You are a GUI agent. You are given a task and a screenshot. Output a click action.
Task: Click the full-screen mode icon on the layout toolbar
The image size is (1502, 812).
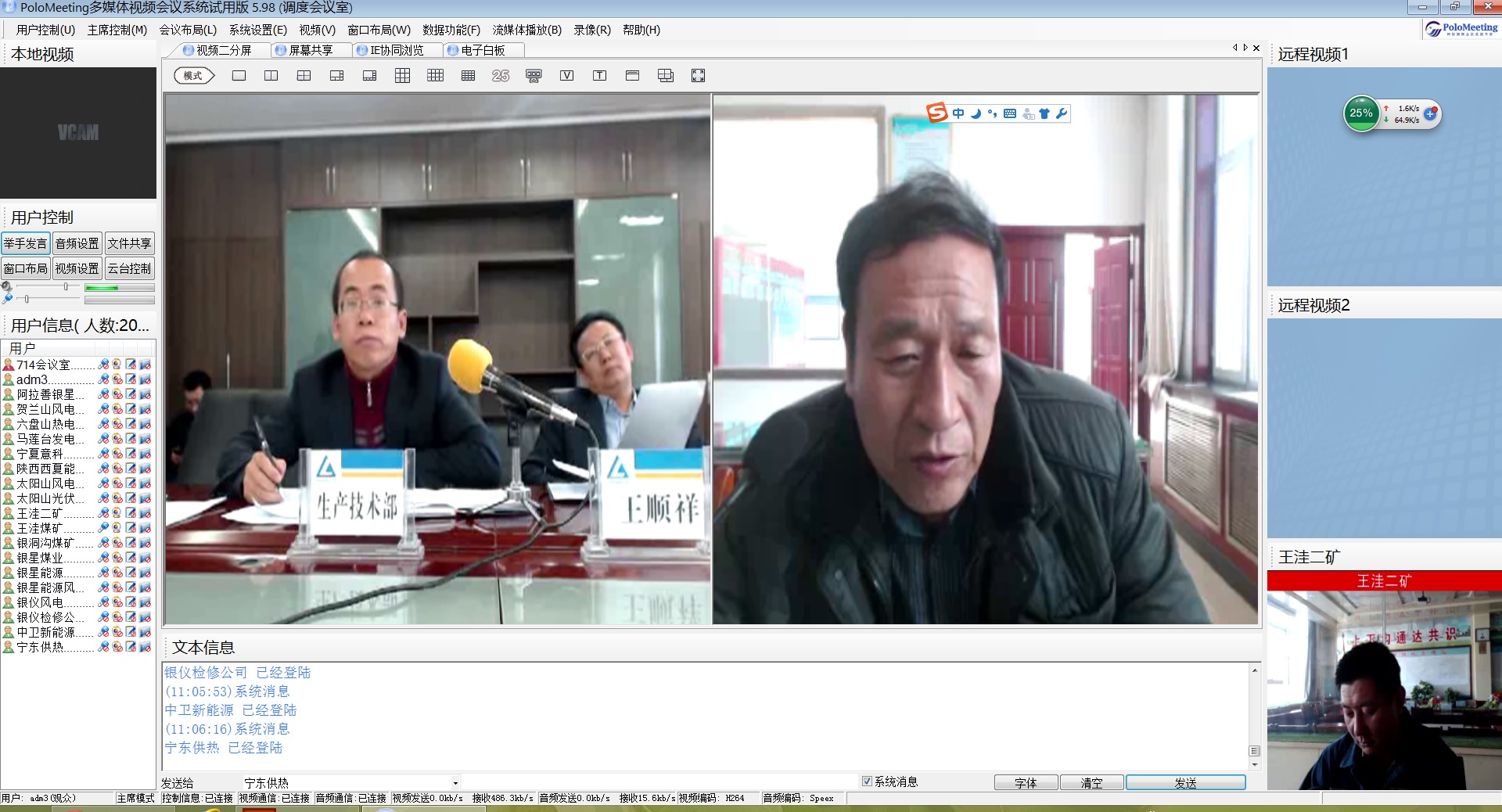(x=699, y=76)
